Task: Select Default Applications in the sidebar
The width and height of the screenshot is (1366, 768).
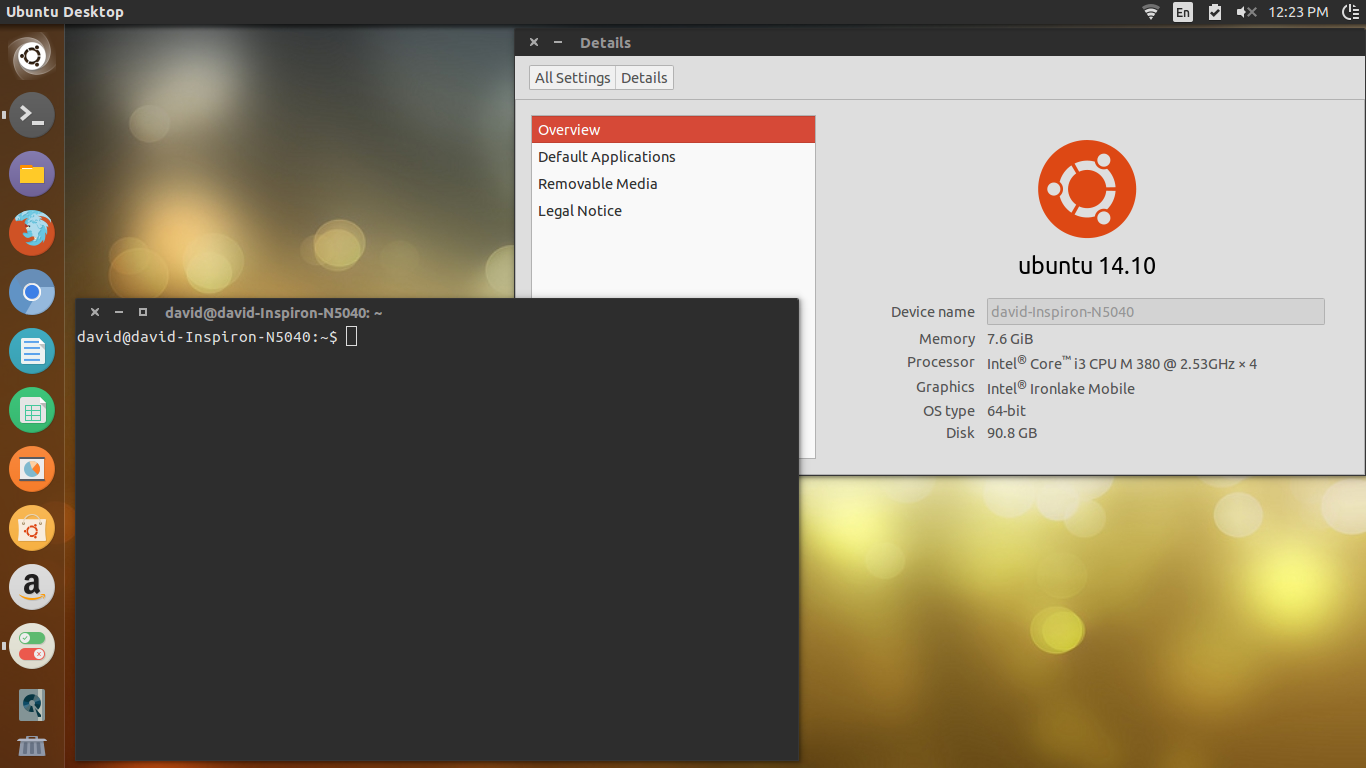Action: [606, 156]
